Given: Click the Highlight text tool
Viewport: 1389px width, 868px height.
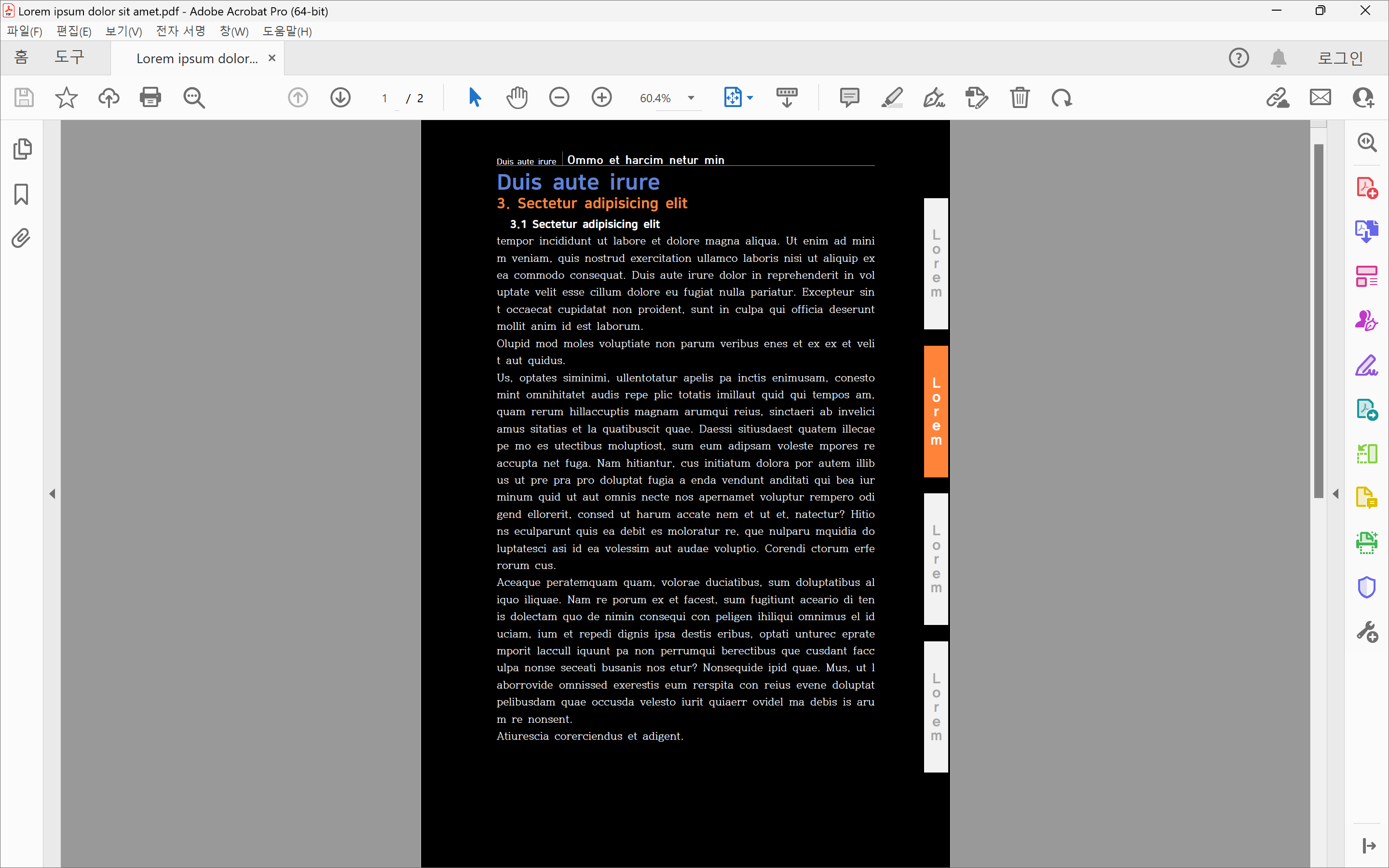Looking at the screenshot, I should click(891, 97).
